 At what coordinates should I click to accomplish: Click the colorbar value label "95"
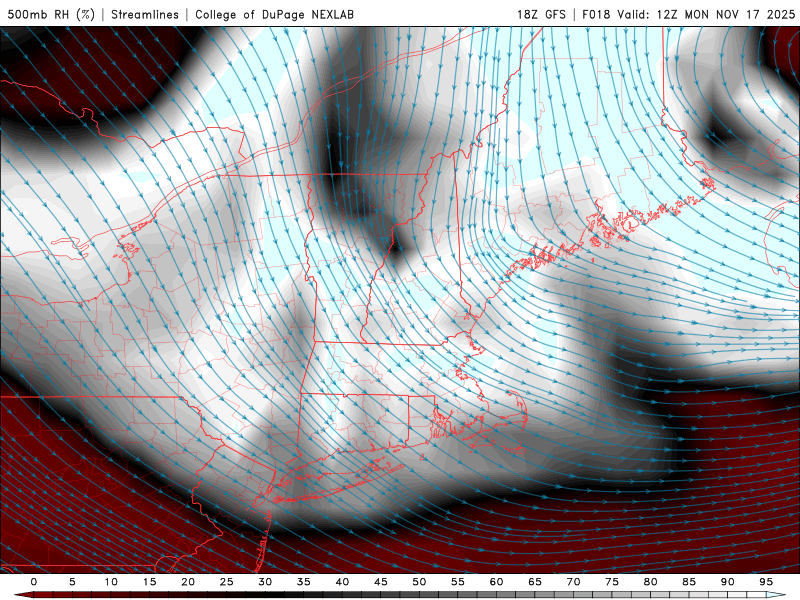pos(766,582)
